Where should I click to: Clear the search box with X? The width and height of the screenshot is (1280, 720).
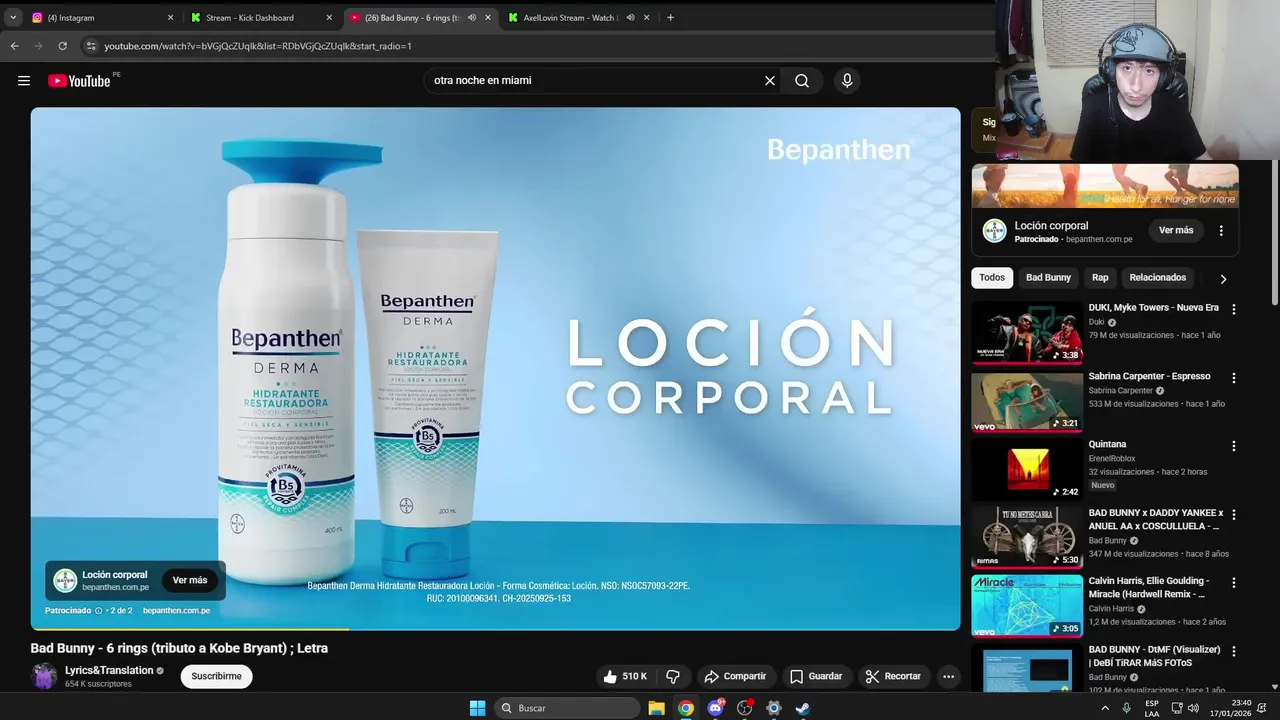(x=770, y=81)
